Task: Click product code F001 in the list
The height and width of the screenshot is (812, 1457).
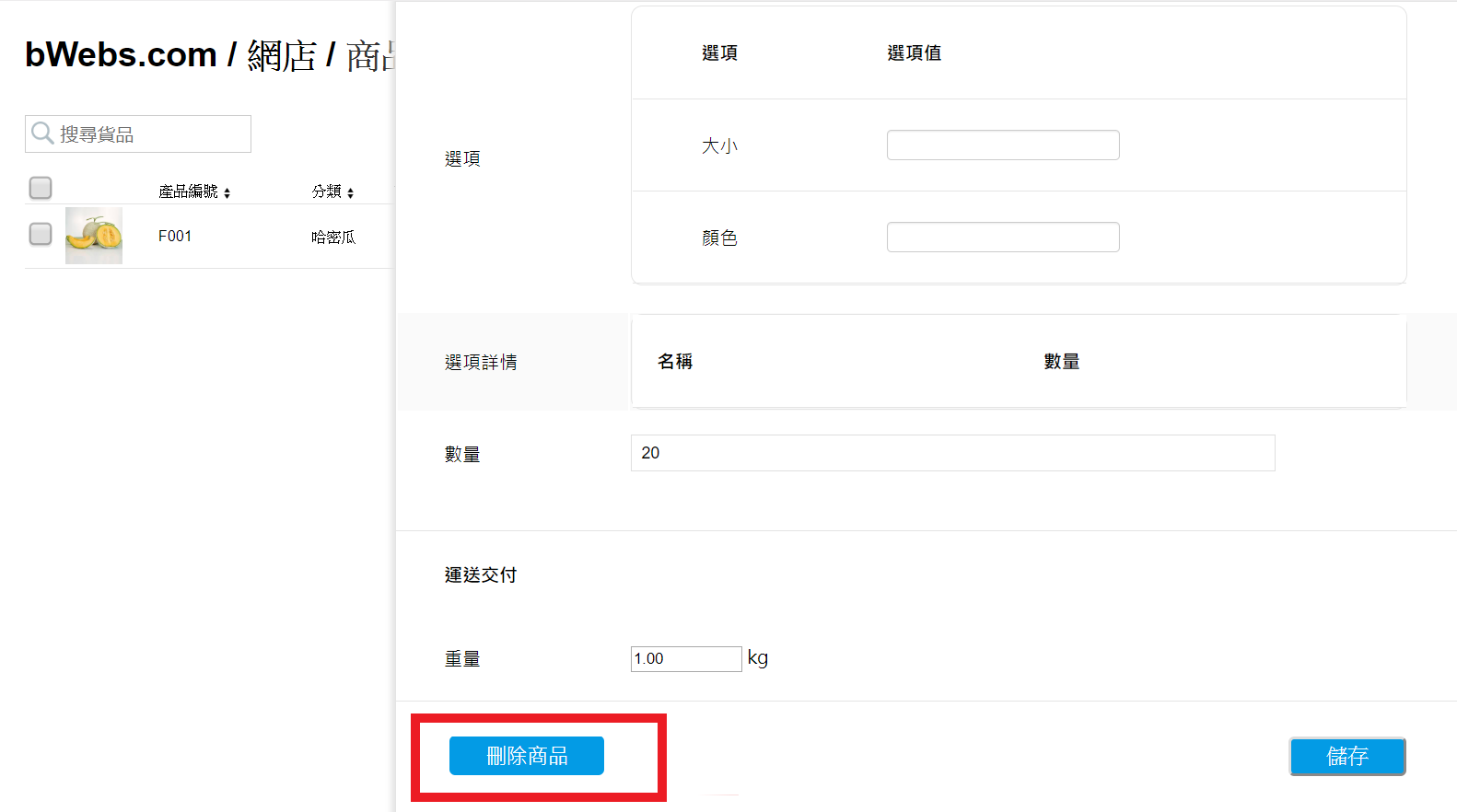Action: 175,236
